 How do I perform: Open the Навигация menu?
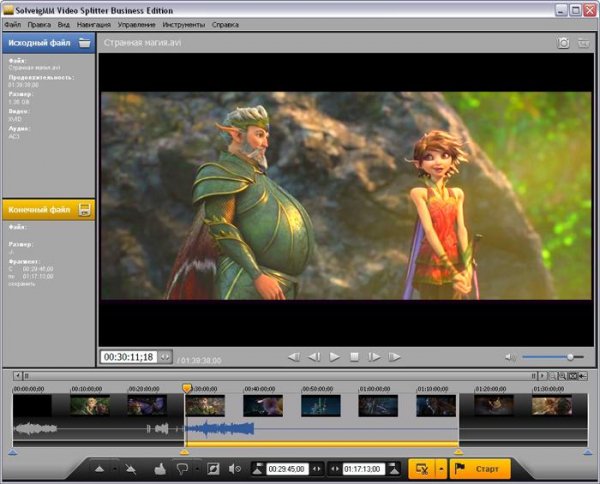pos(94,24)
